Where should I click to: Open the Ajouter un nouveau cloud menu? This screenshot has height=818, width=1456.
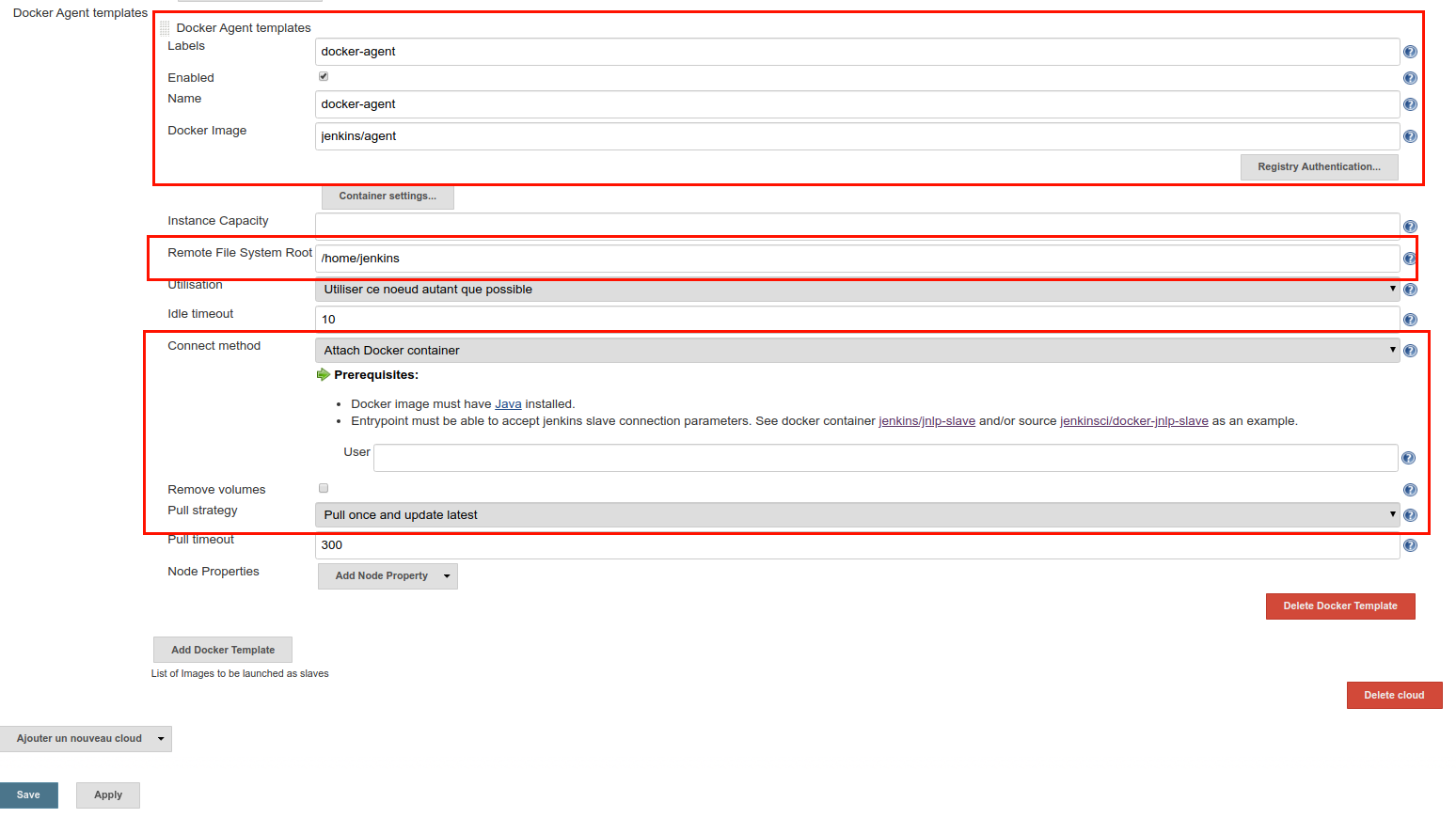pyautogui.click(x=86, y=739)
